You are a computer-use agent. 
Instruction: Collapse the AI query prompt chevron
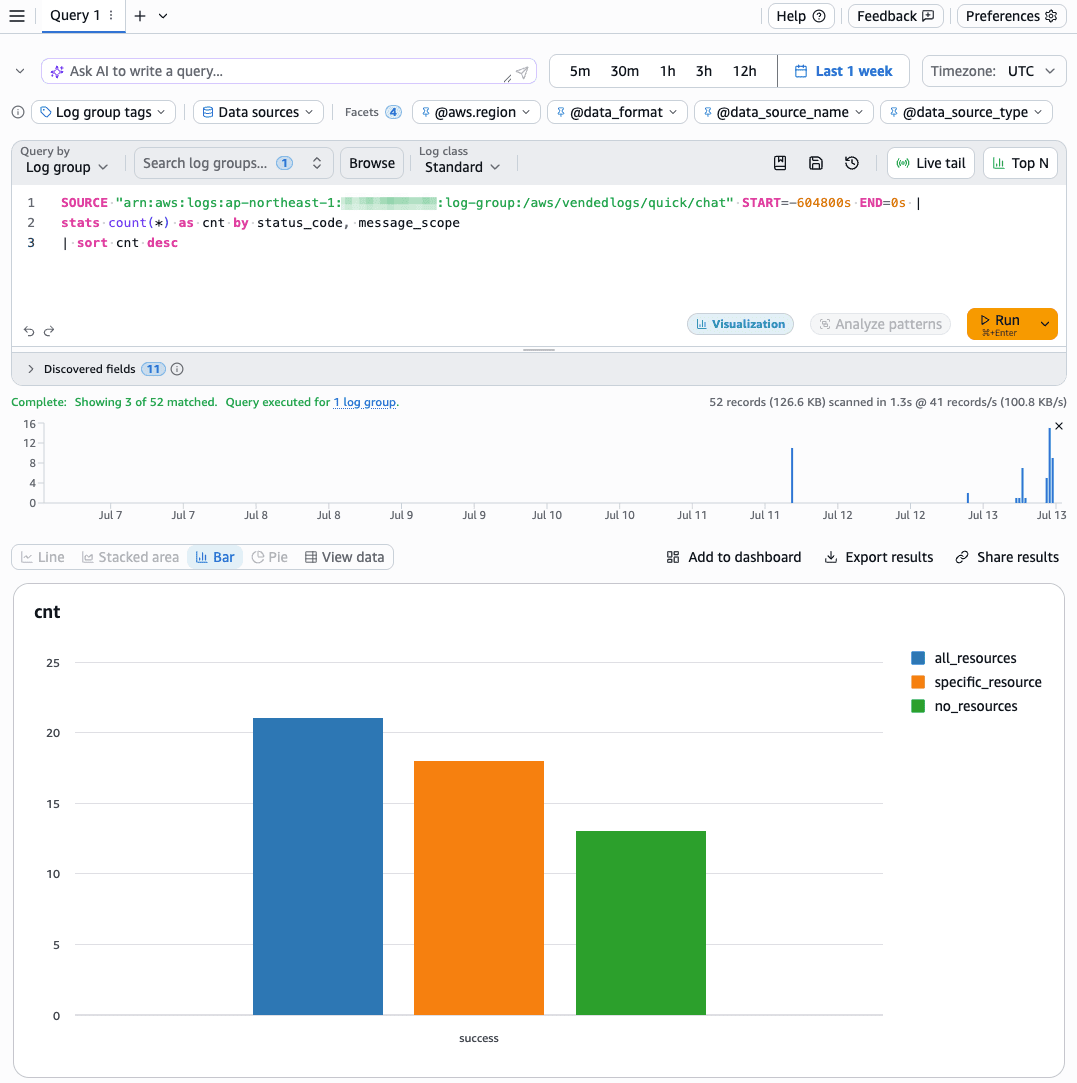[20, 71]
